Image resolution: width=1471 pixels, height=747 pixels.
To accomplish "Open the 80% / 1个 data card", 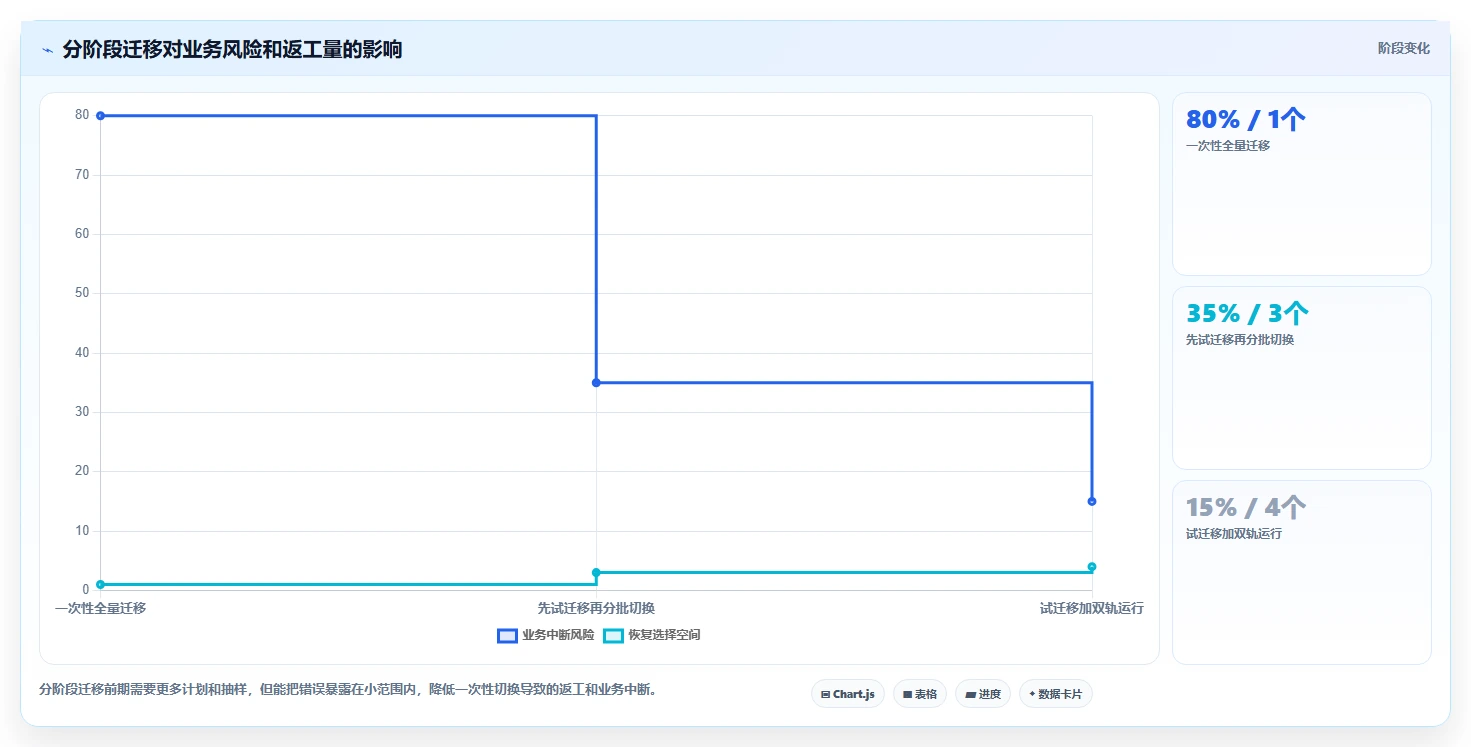I will point(1302,184).
